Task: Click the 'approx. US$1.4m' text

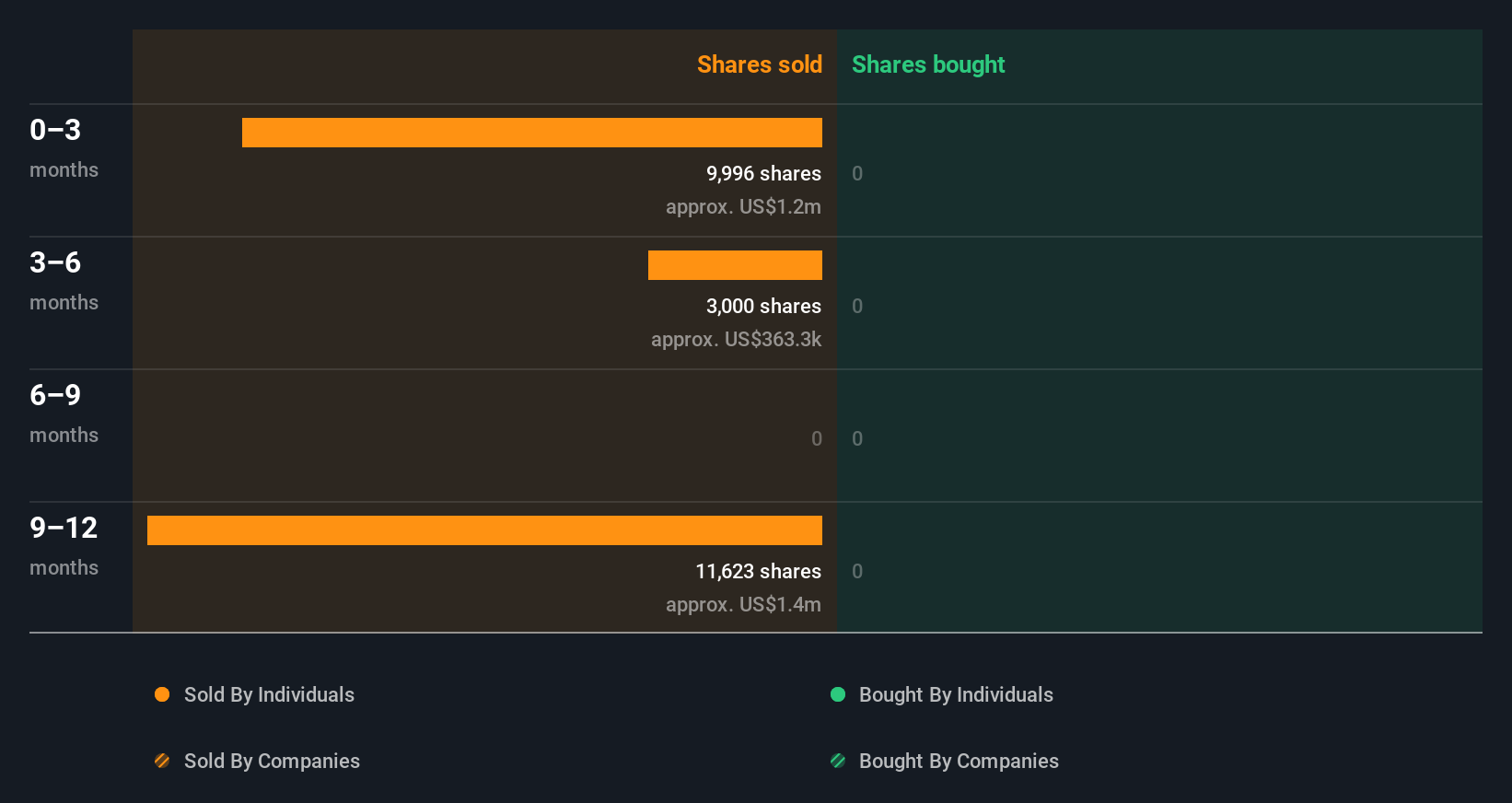Action: point(743,604)
